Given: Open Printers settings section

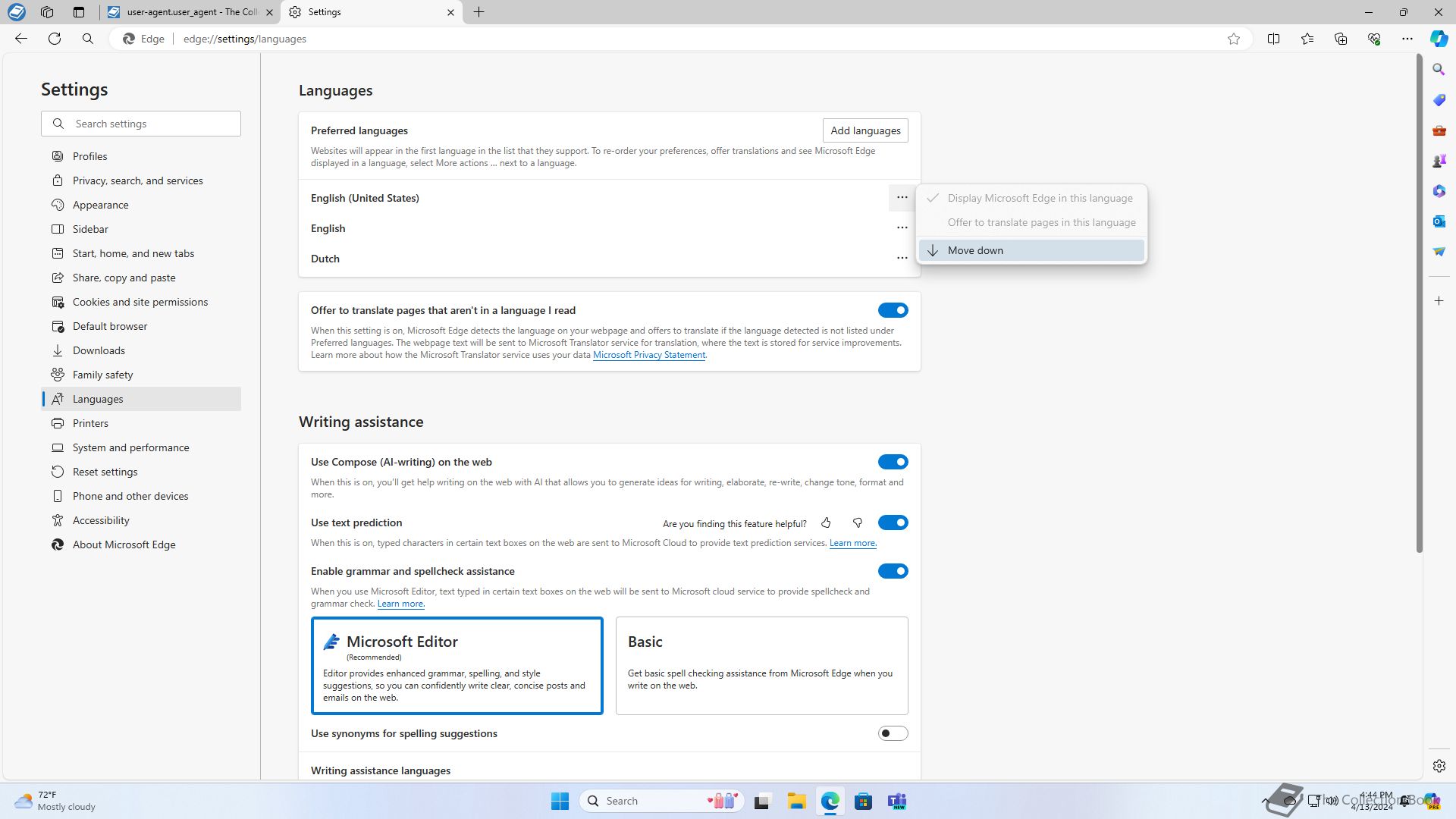Looking at the screenshot, I should point(141,423).
